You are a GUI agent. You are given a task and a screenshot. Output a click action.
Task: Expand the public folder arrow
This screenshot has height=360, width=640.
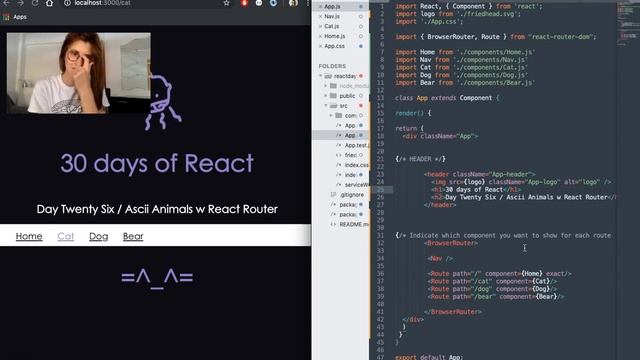[326, 96]
